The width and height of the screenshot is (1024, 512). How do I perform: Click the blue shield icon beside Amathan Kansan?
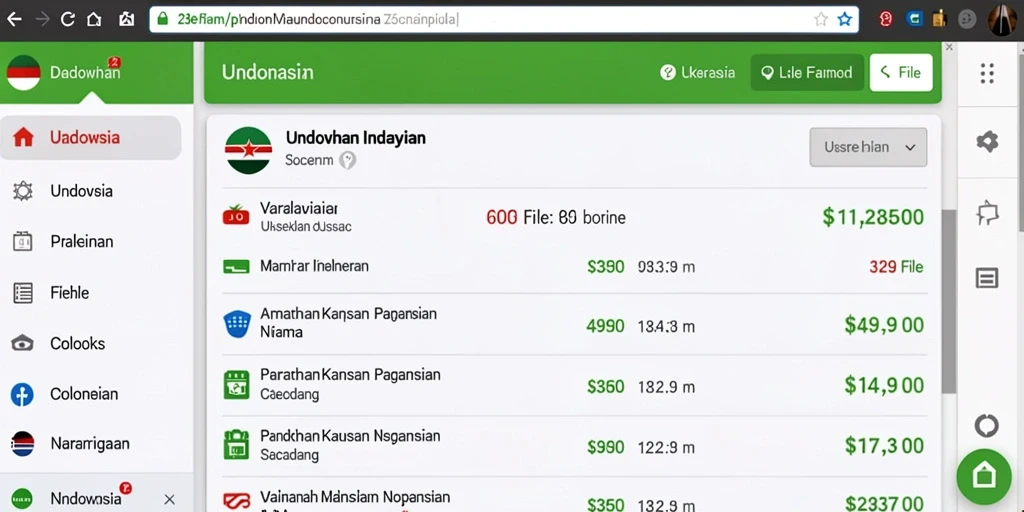[237, 324]
